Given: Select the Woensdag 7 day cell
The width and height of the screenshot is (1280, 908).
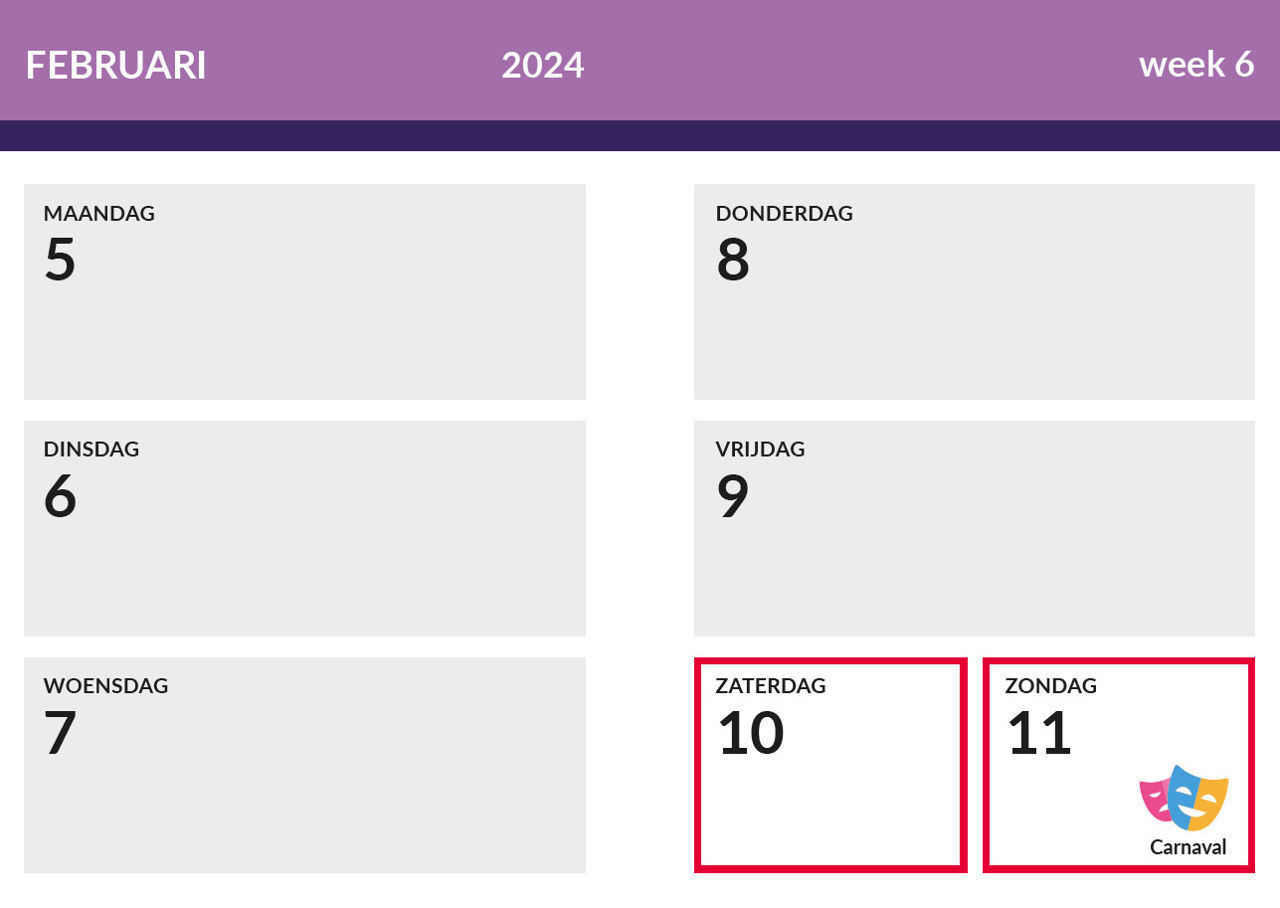Looking at the screenshot, I should 305,765.
